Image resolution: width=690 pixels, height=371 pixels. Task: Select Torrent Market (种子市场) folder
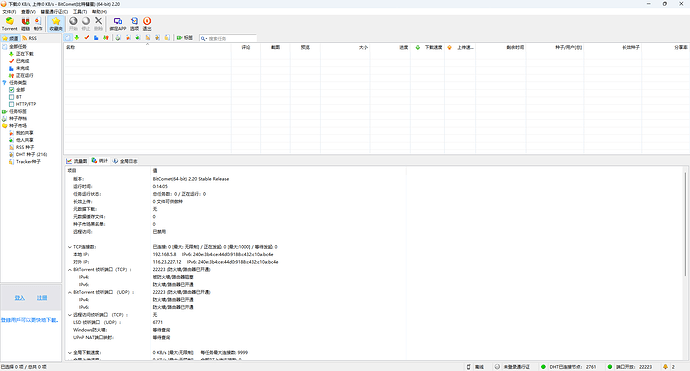point(18,126)
